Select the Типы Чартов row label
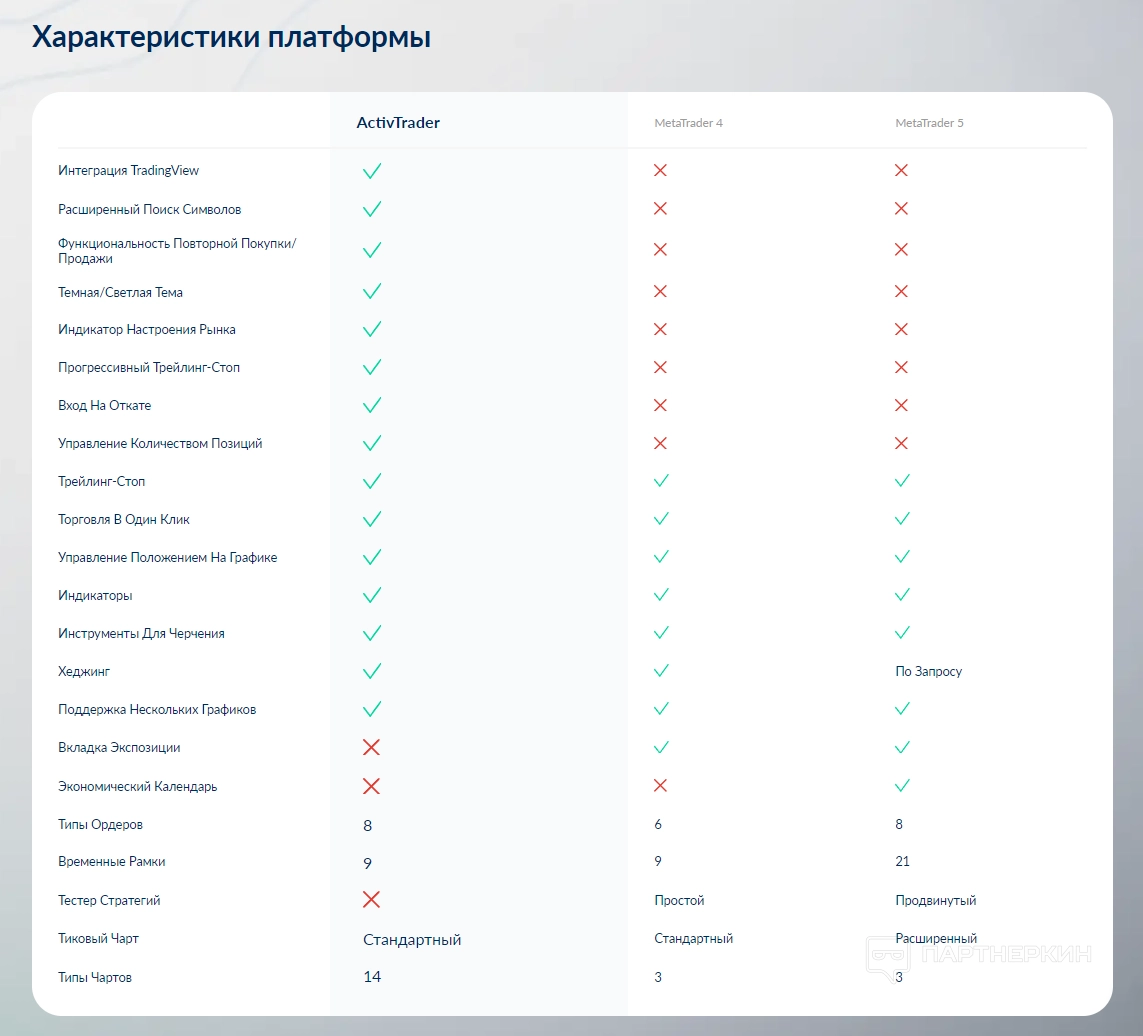Screen dimensions: 1143x1036 (x=95, y=978)
